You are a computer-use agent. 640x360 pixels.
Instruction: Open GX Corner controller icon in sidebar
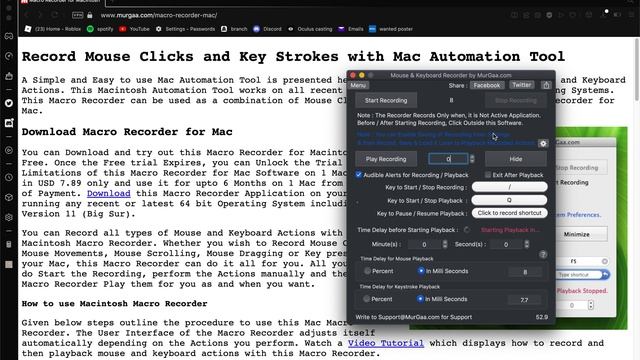point(9,36)
